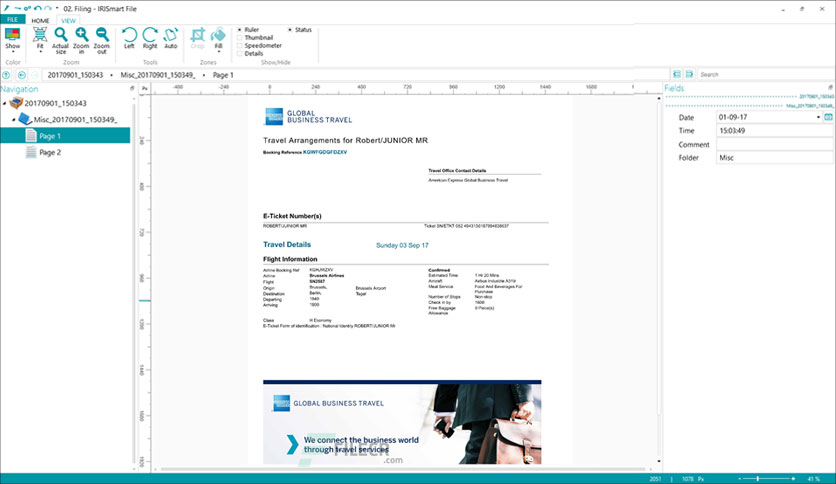Open the FILE tab
836x484 pixels.
pyautogui.click(x=12, y=20)
